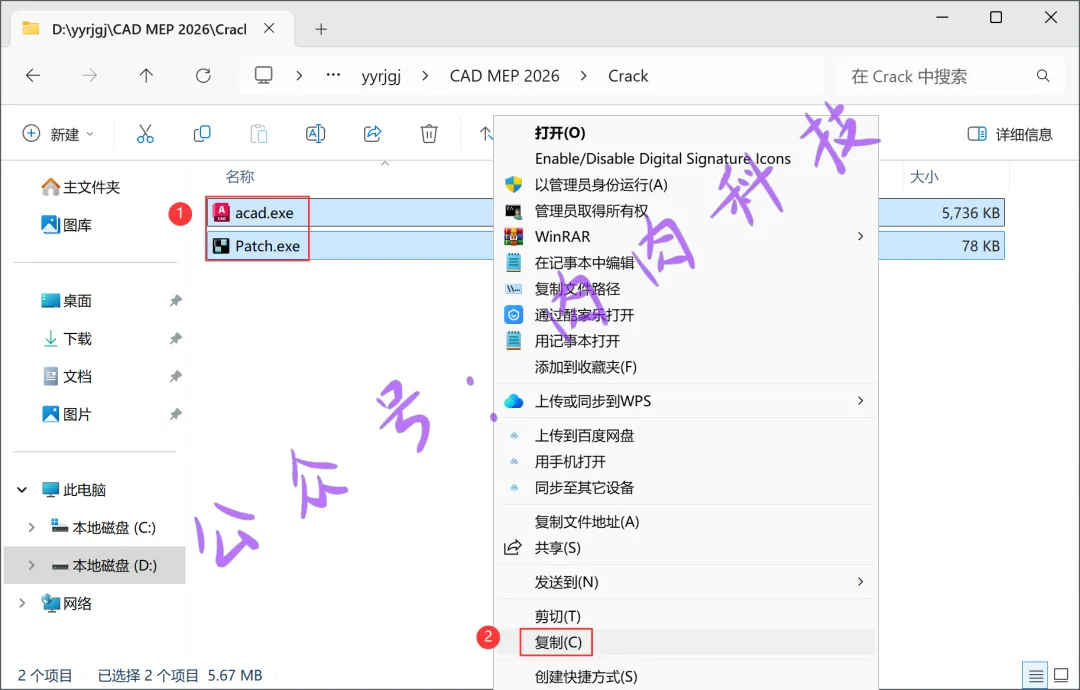Choose 添加到收藏夹(F)
This screenshot has height=690, width=1080.
click(586, 367)
